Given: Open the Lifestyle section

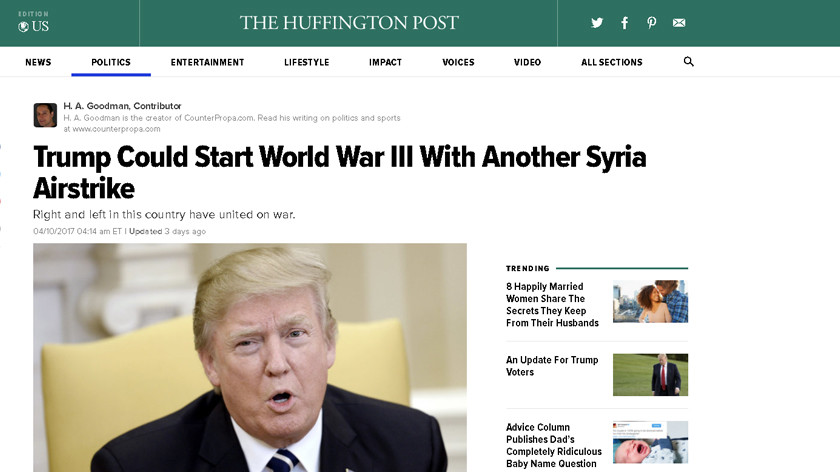Looking at the screenshot, I should pos(306,62).
